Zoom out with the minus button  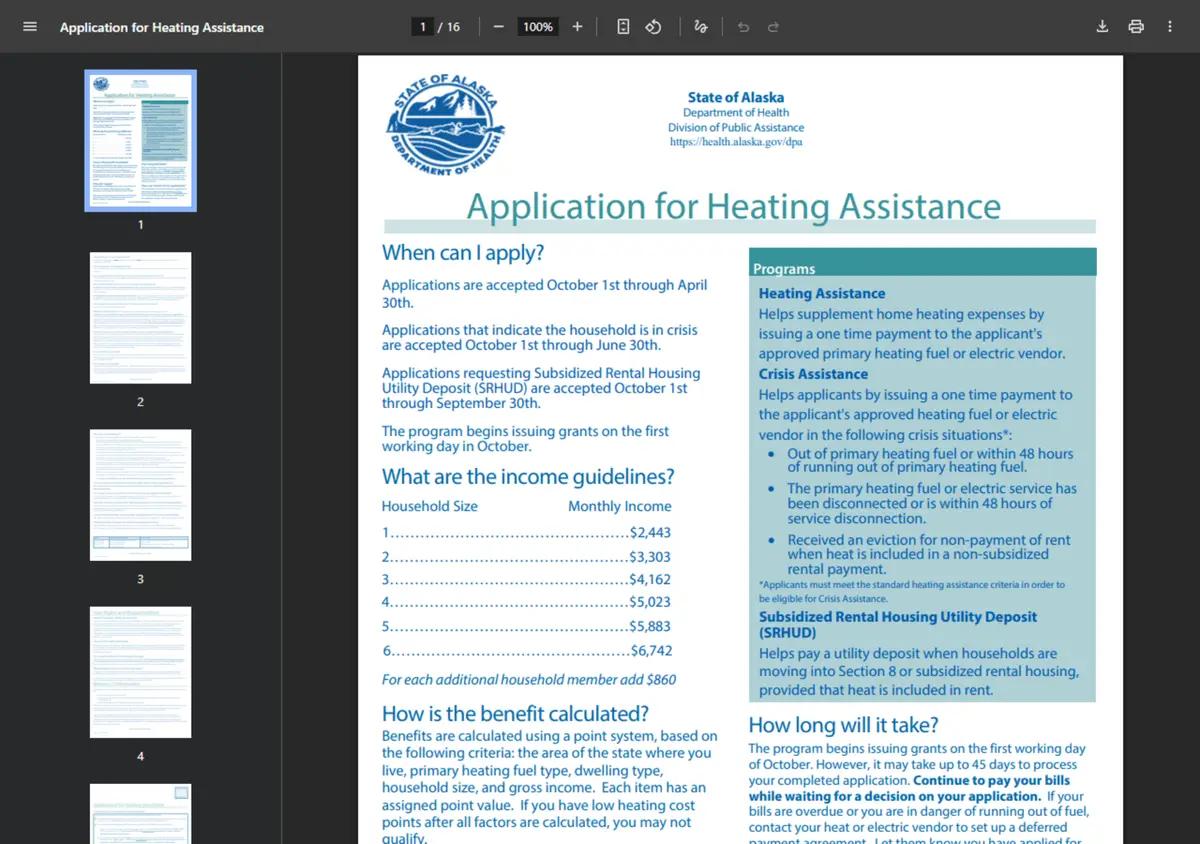498,27
